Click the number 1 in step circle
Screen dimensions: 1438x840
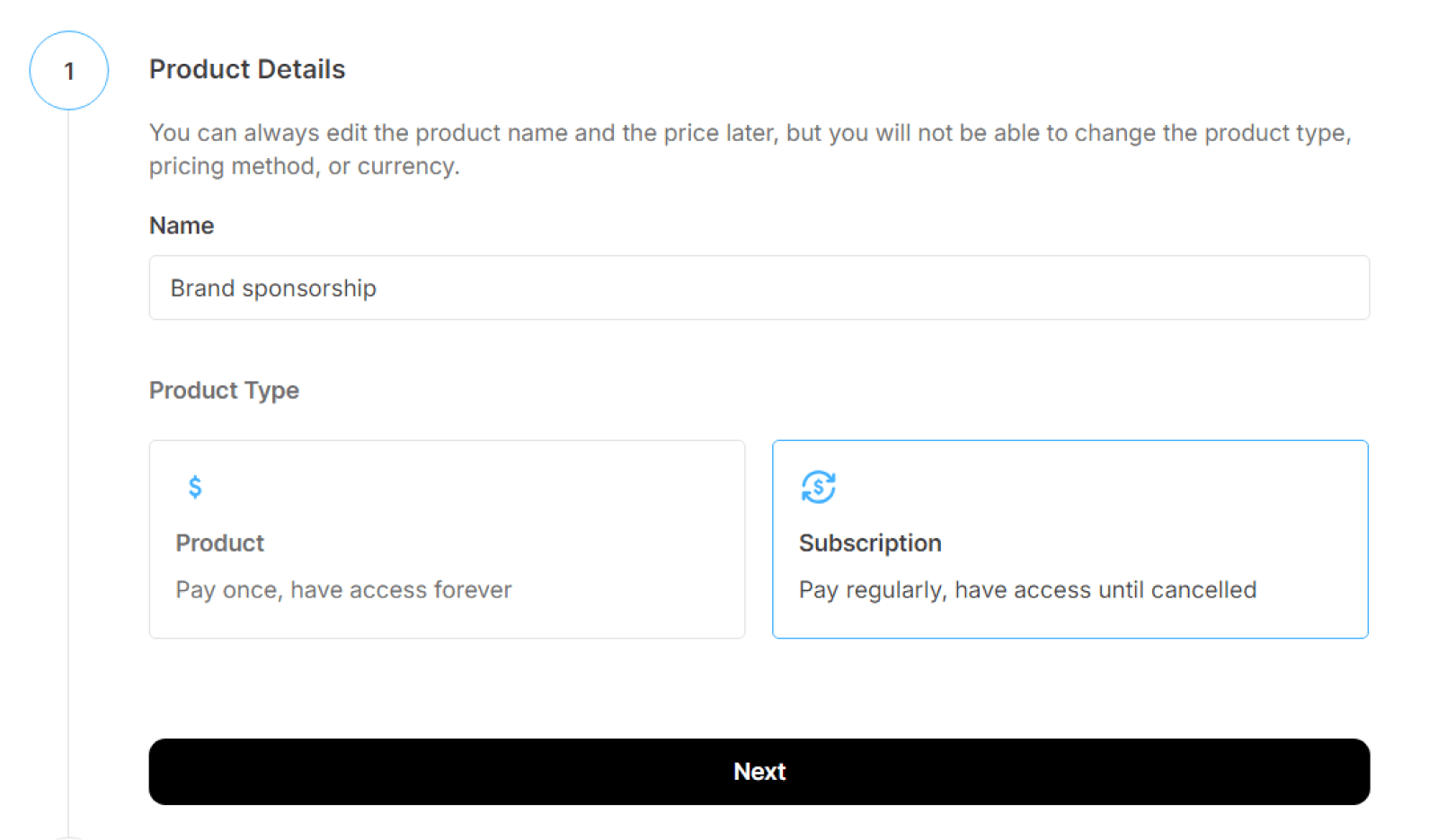pyautogui.click(x=69, y=72)
